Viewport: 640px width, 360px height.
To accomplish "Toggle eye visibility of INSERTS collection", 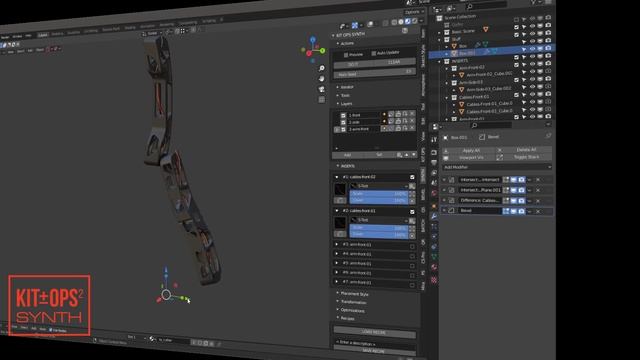I will 532,56.
